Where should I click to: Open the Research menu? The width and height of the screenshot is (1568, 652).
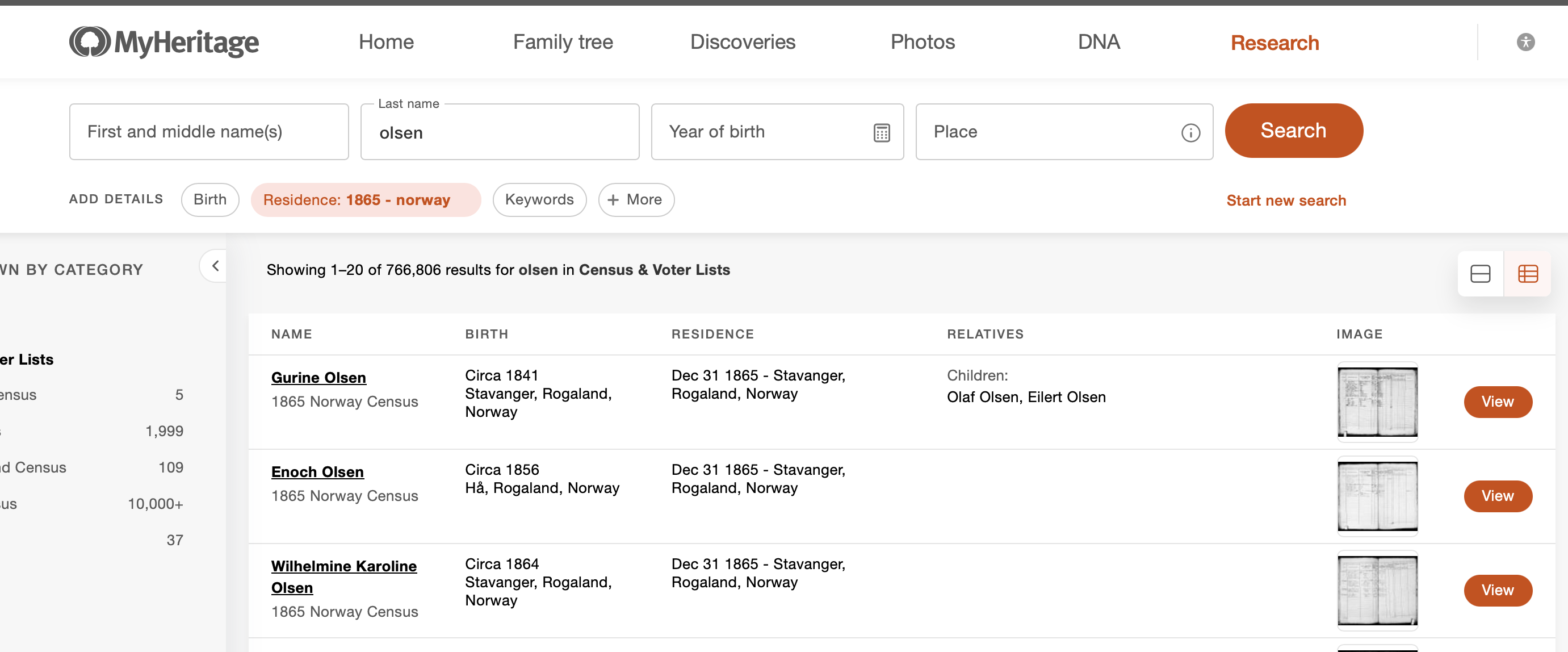click(1274, 43)
